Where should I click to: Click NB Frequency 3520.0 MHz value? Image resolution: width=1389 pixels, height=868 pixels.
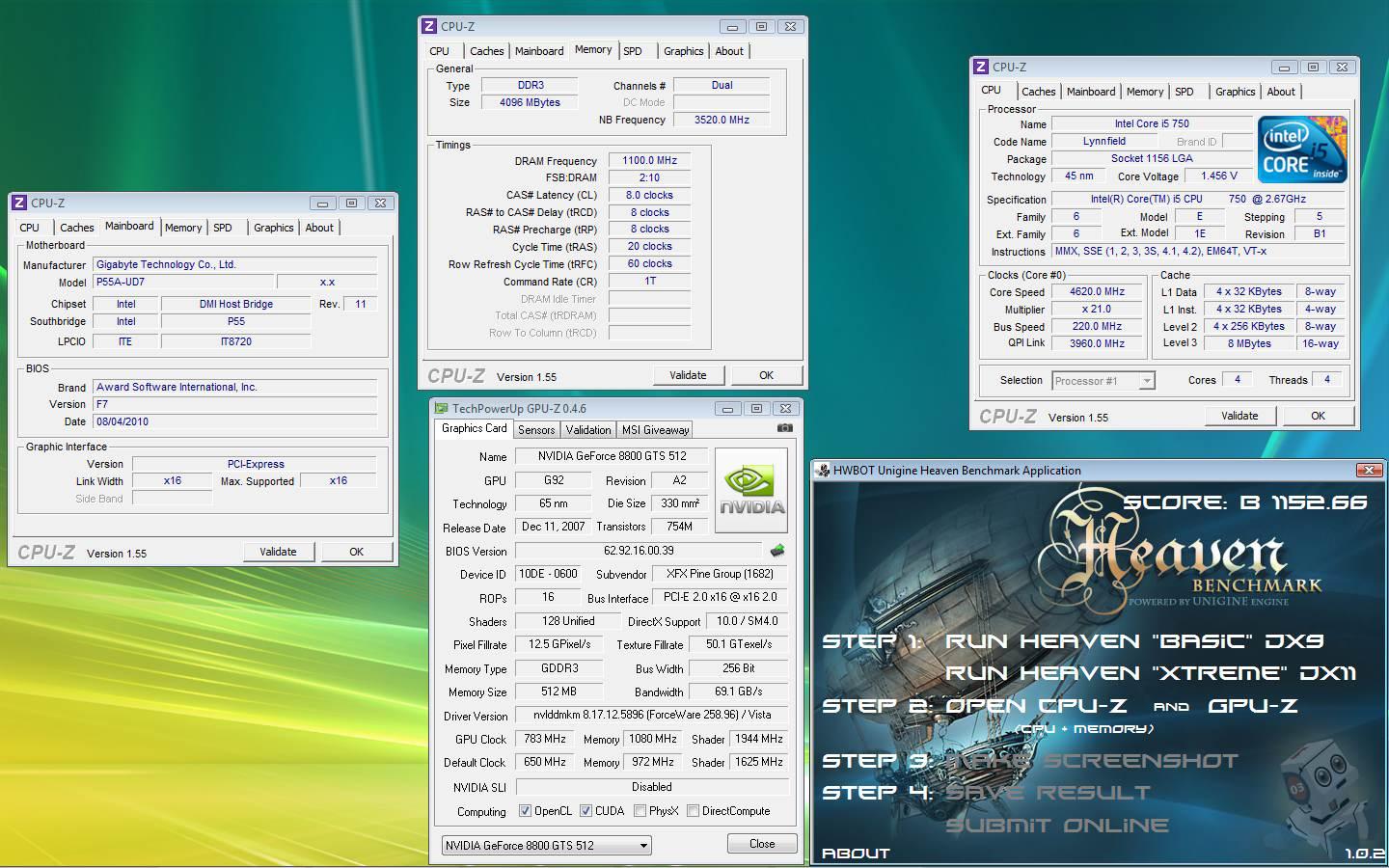pos(722,120)
